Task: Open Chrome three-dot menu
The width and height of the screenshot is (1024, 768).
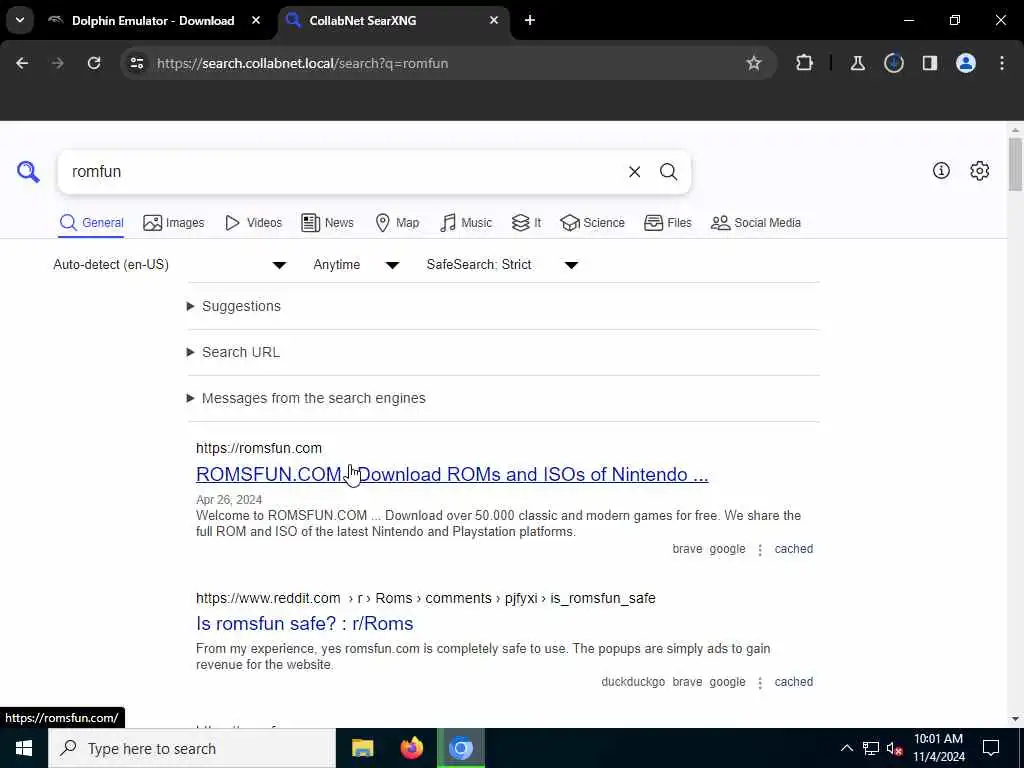Action: tap(1002, 63)
